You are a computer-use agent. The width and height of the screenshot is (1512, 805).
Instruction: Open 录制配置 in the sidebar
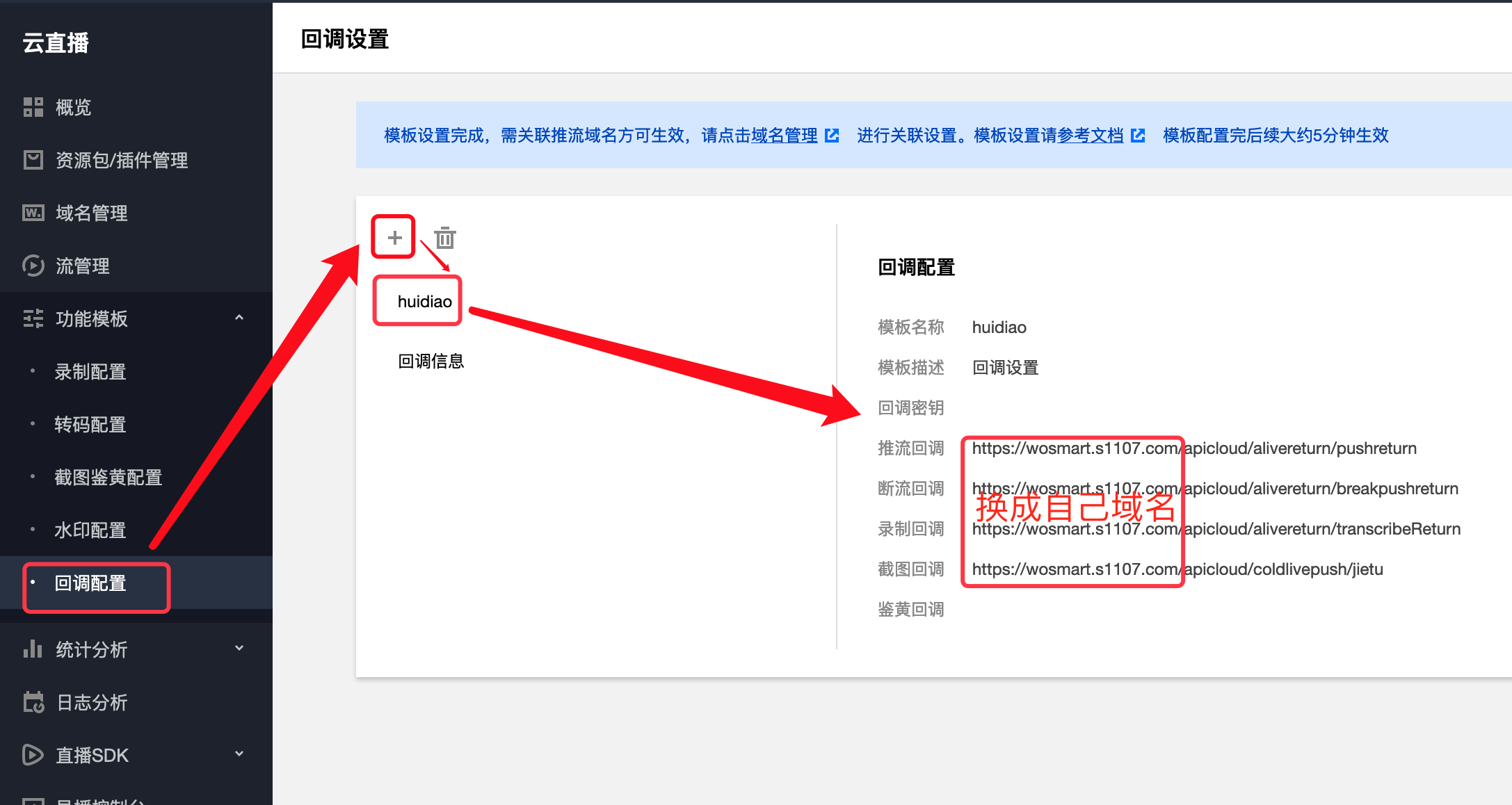point(90,372)
